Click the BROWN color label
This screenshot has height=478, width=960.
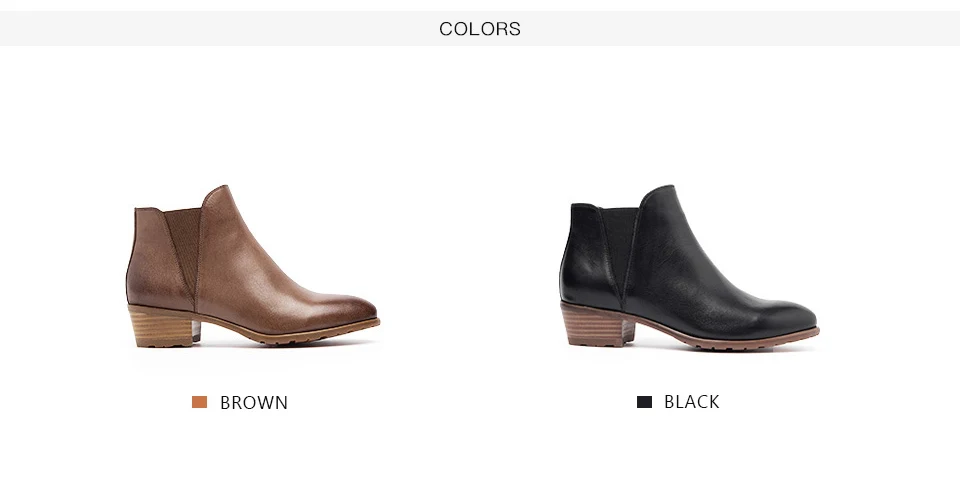pyautogui.click(x=253, y=403)
